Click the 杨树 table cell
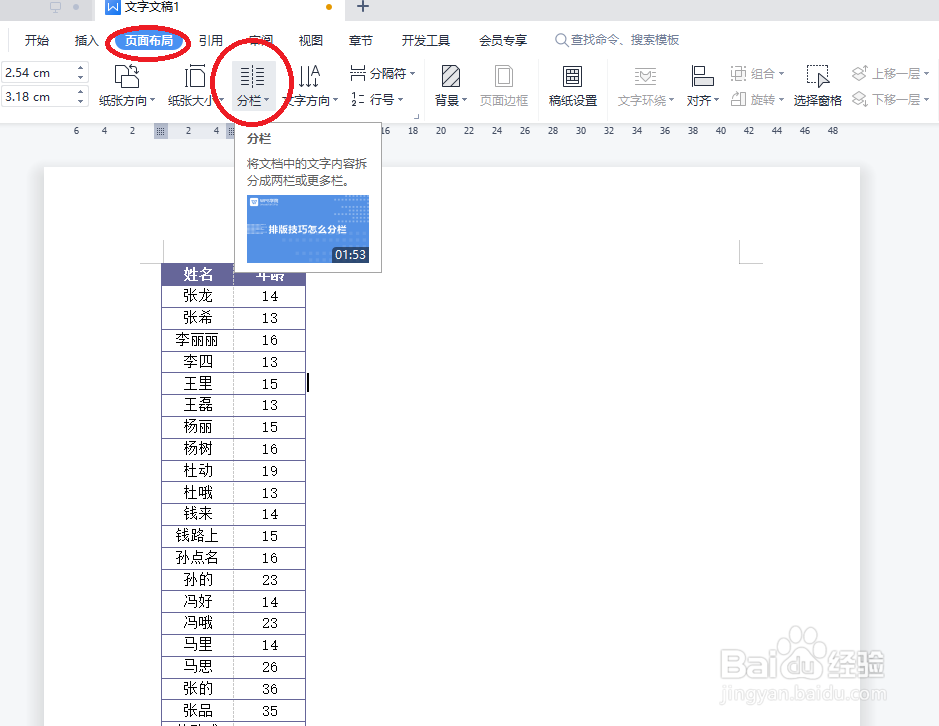 (198, 449)
